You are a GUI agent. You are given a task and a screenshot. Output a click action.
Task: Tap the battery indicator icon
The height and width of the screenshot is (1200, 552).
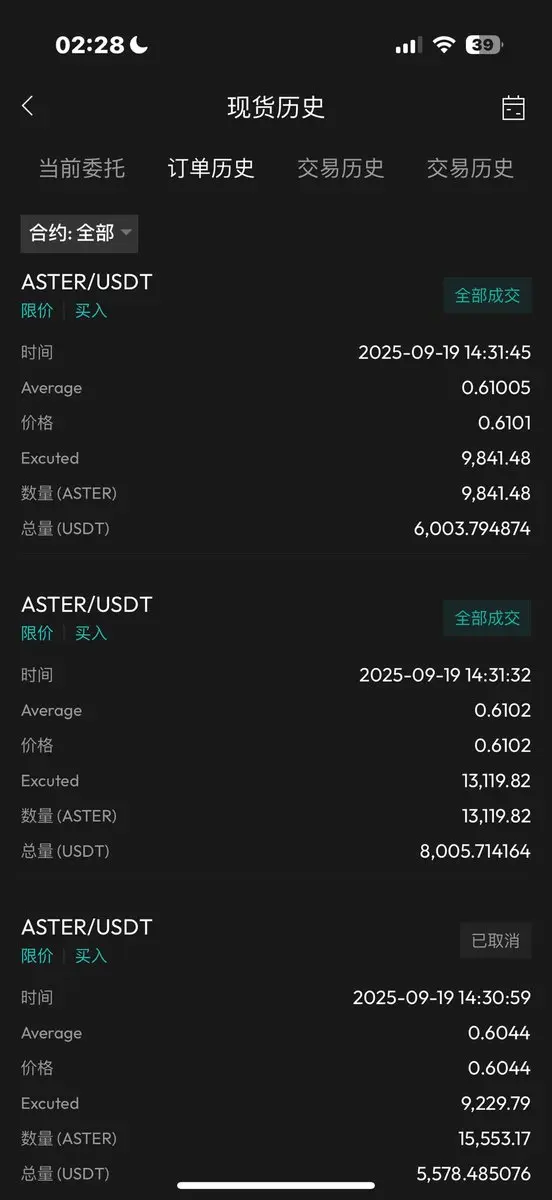point(485,45)
